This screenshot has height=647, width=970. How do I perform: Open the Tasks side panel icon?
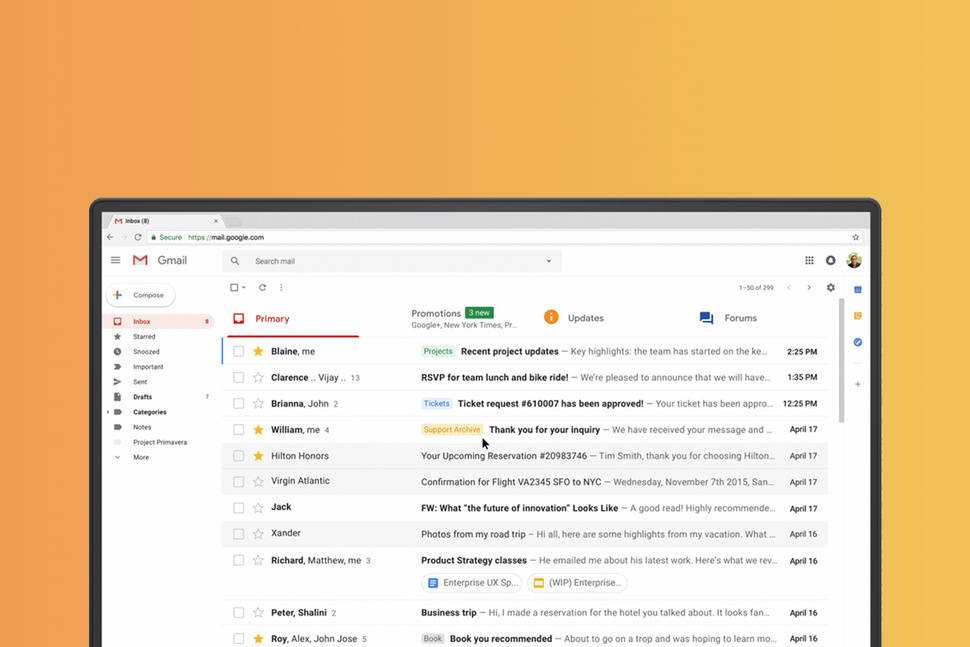857,342
